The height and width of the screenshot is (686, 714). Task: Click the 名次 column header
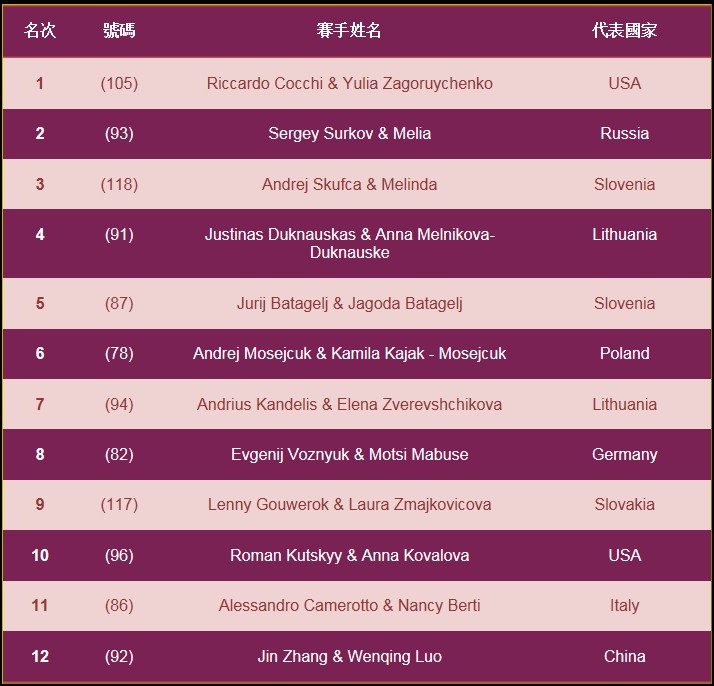coord(40,30)
